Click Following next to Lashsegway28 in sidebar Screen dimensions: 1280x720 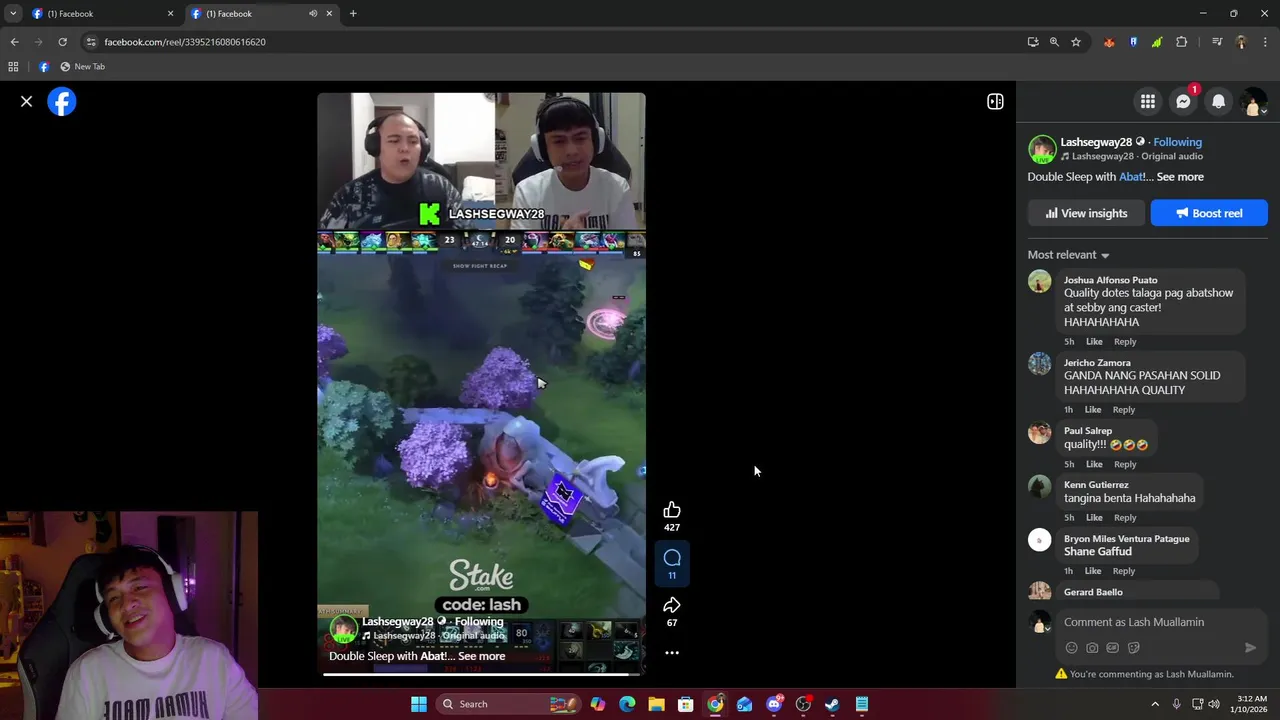[x=1177, y=142]
